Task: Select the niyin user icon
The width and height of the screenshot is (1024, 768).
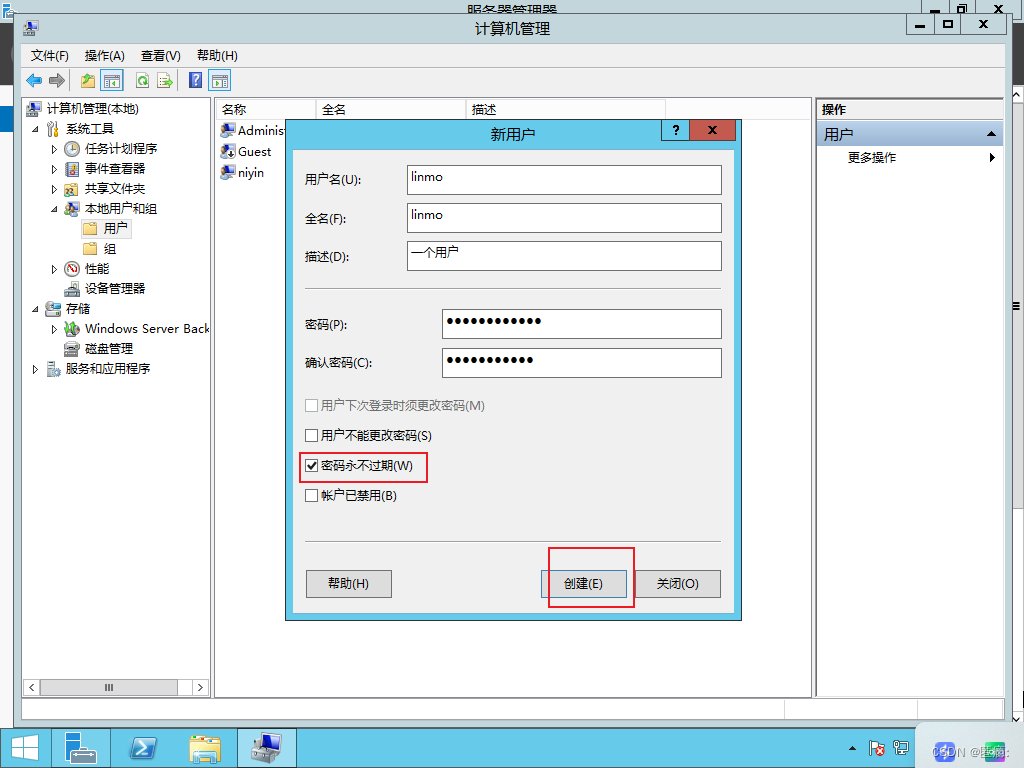Action: coord(227,172)
